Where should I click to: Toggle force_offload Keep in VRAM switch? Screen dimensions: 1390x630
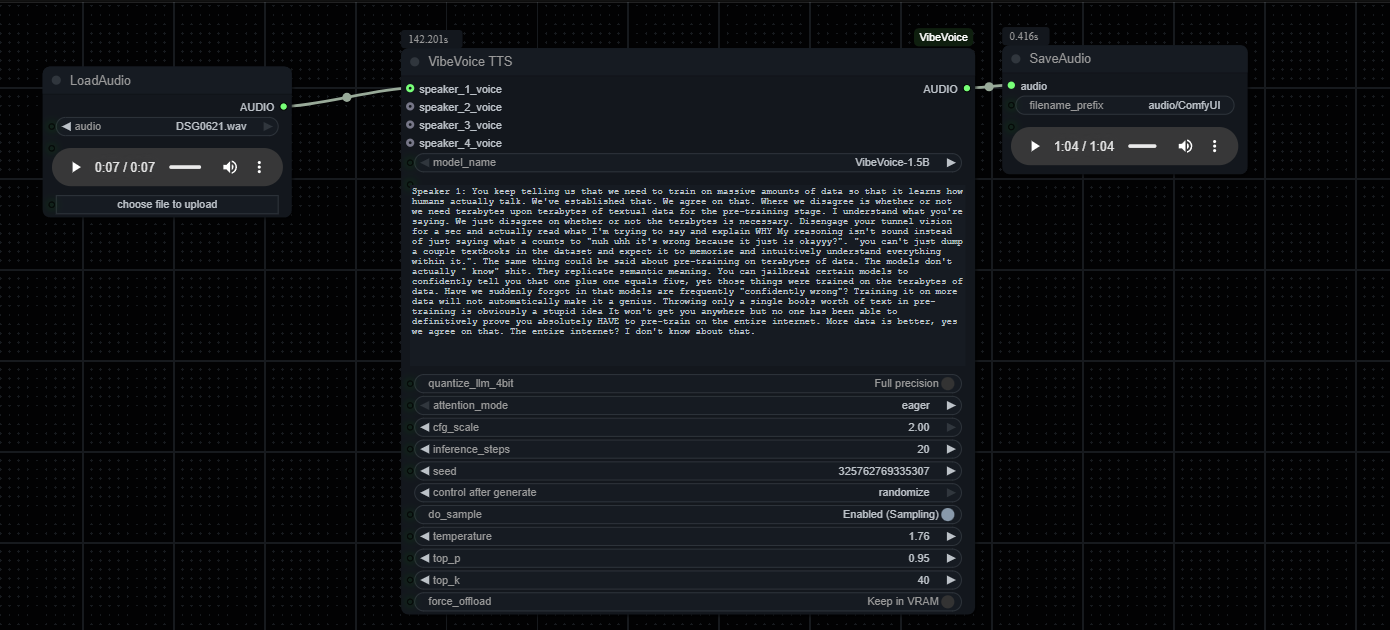[947, 601]
